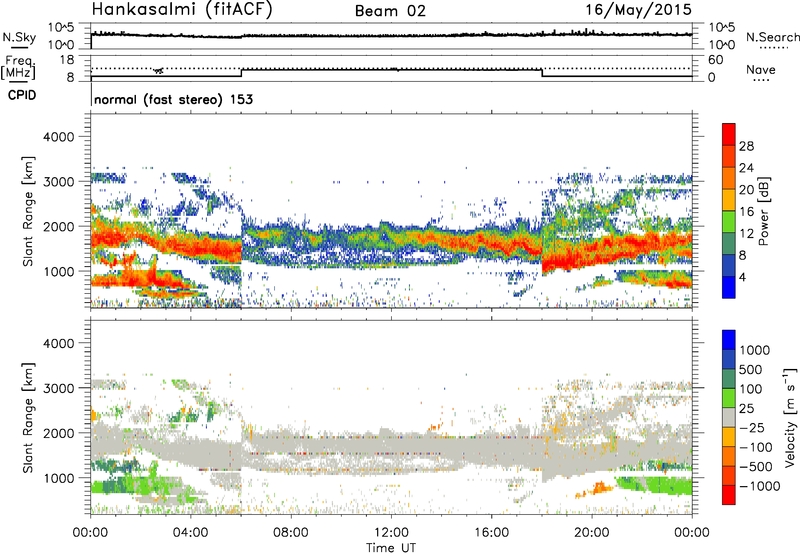Click the dark blue 4-8 dB Power segment

pos(729,266)
